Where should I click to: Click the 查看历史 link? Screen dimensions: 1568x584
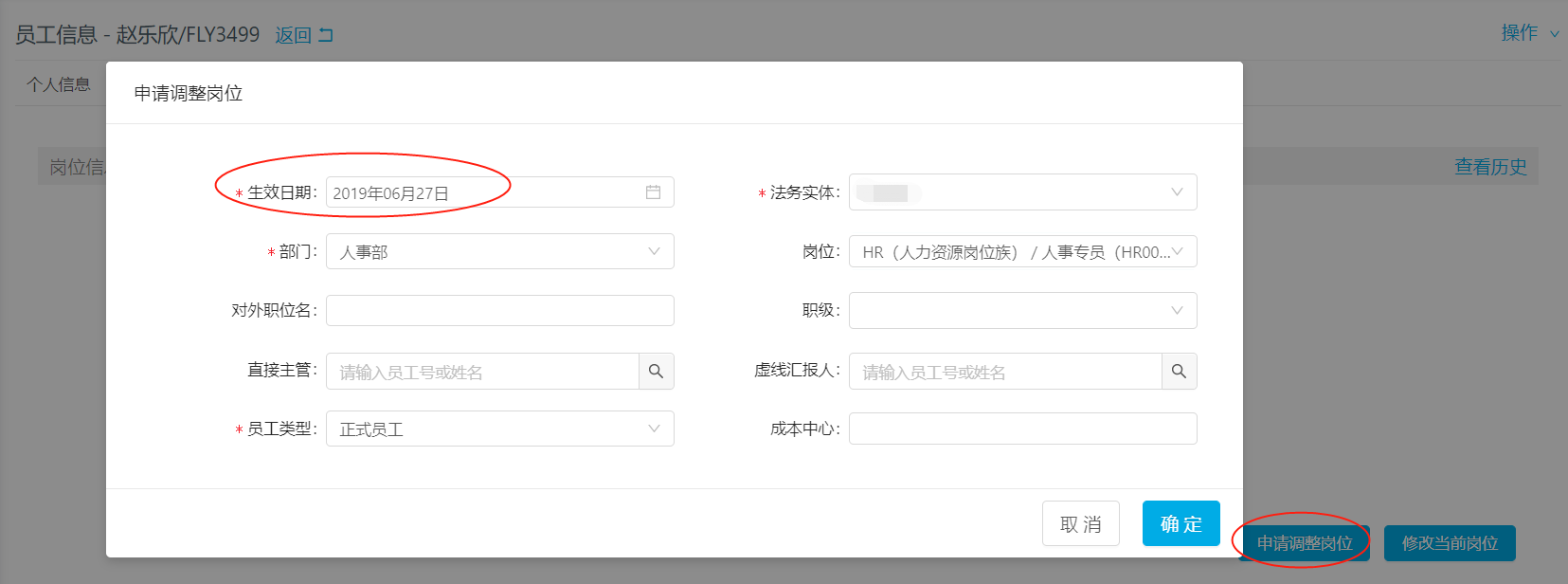point(1490,167)
